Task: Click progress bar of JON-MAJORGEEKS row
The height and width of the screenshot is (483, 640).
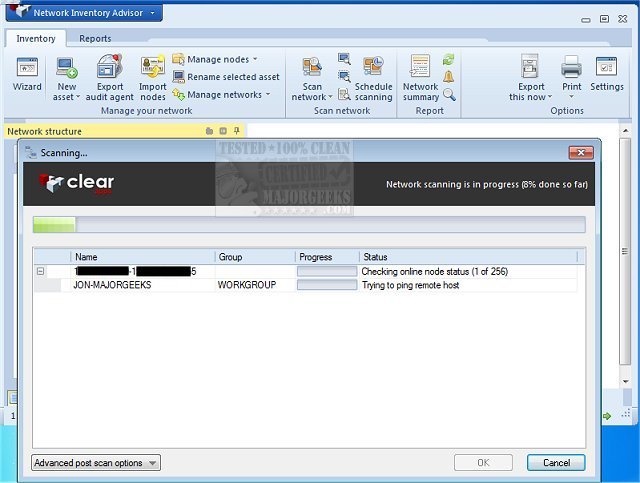Action: click(327, 285)
